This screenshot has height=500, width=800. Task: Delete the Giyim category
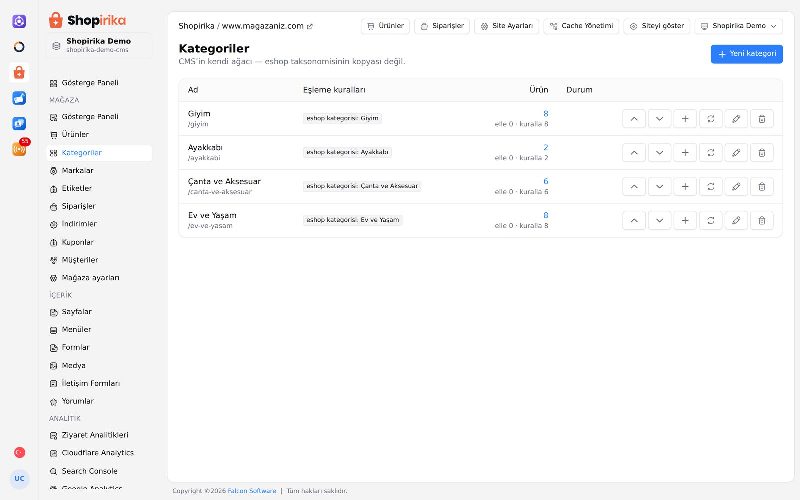tap(762, 119)
